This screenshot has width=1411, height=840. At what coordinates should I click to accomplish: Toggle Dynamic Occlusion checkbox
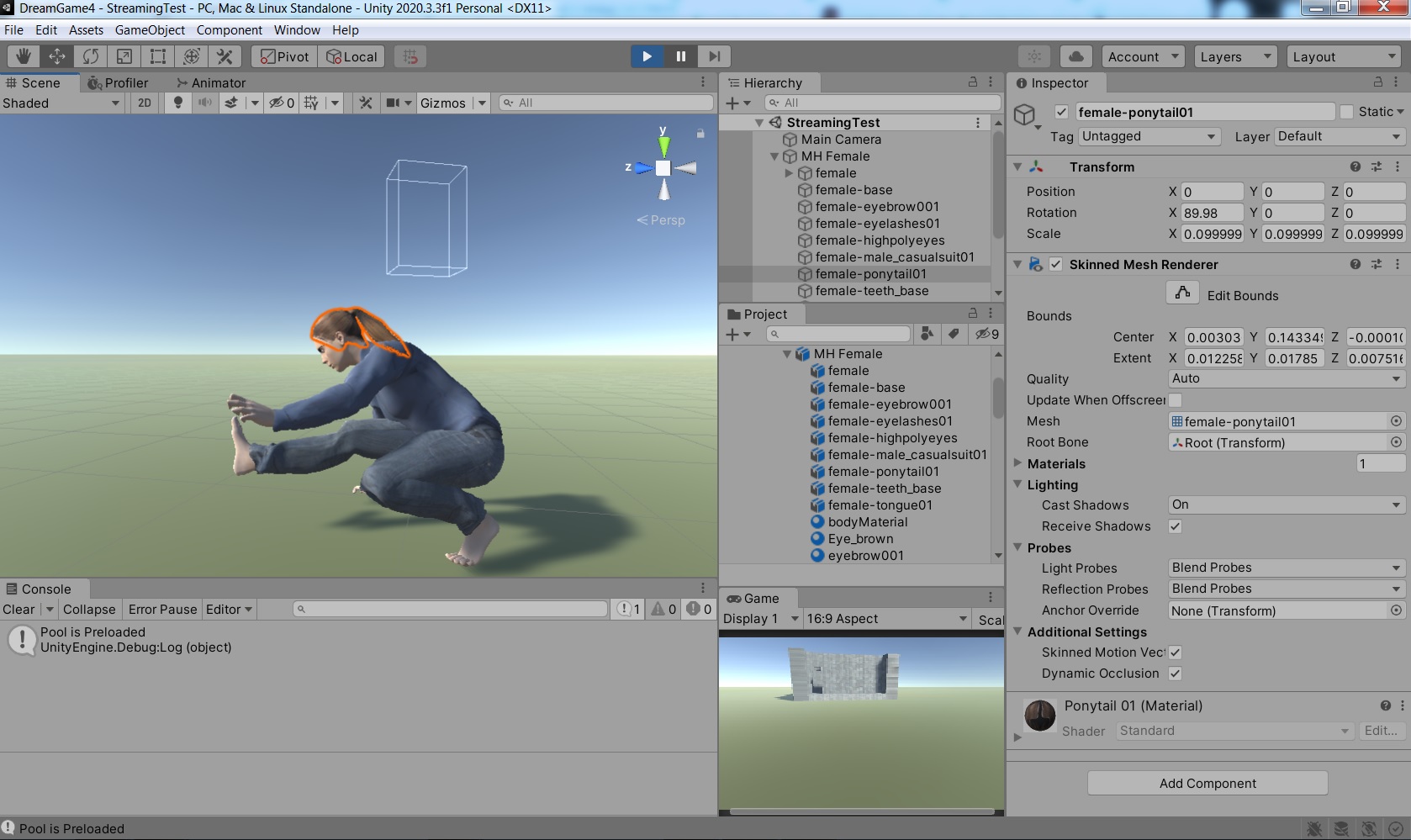tap(1176, 674)
